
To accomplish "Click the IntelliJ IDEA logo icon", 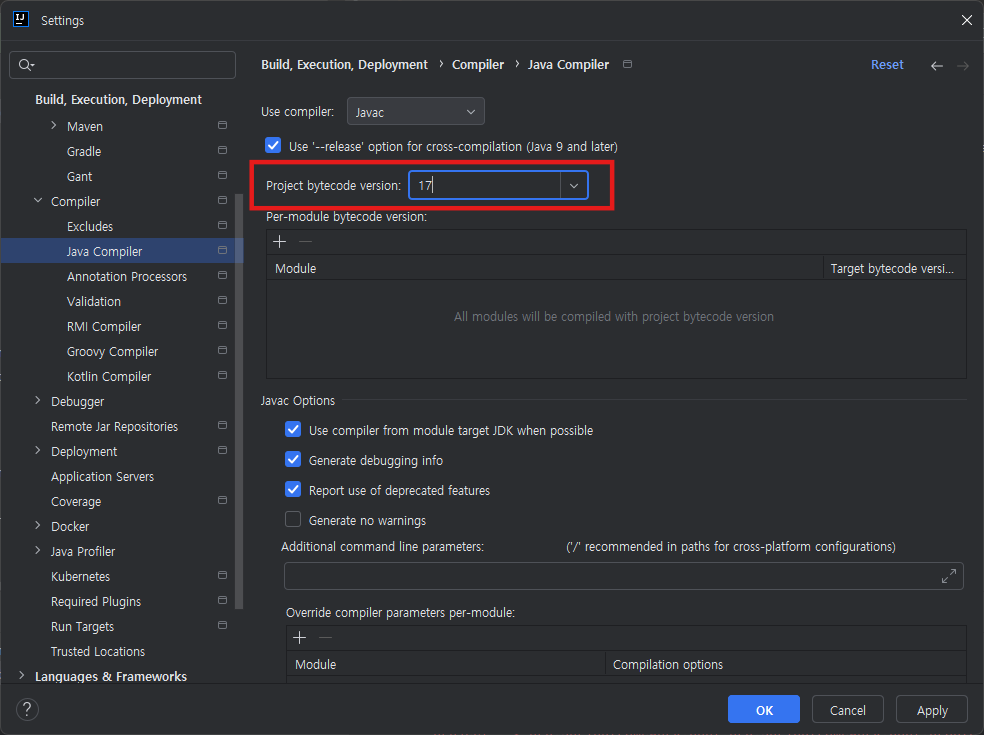I will point(21,19).
